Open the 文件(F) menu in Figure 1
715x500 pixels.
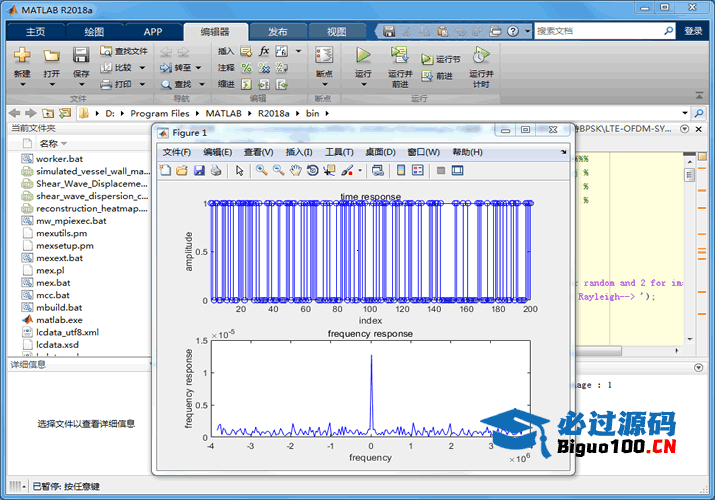pos(176,152)
